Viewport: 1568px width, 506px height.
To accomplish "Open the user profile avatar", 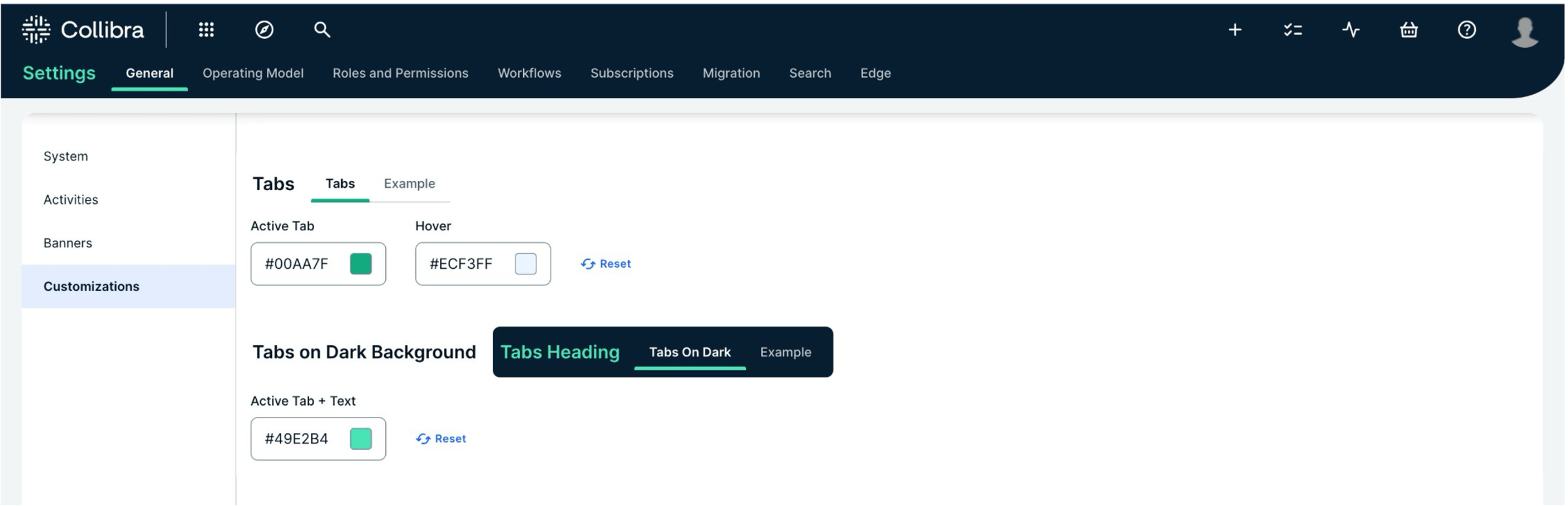I will pyautogui.click(x=1525, y=32).
